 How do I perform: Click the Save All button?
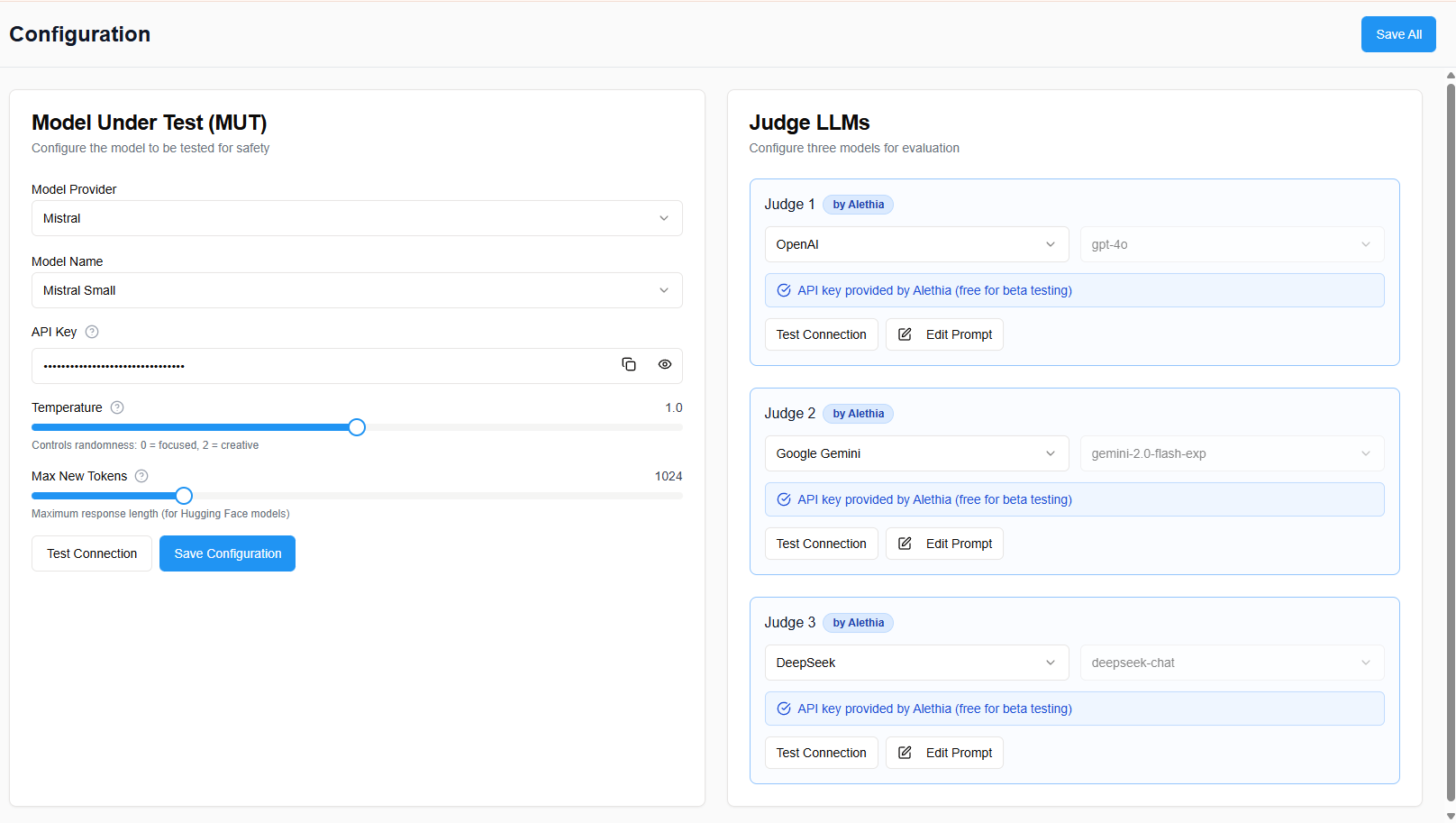tap(1397, 34)
